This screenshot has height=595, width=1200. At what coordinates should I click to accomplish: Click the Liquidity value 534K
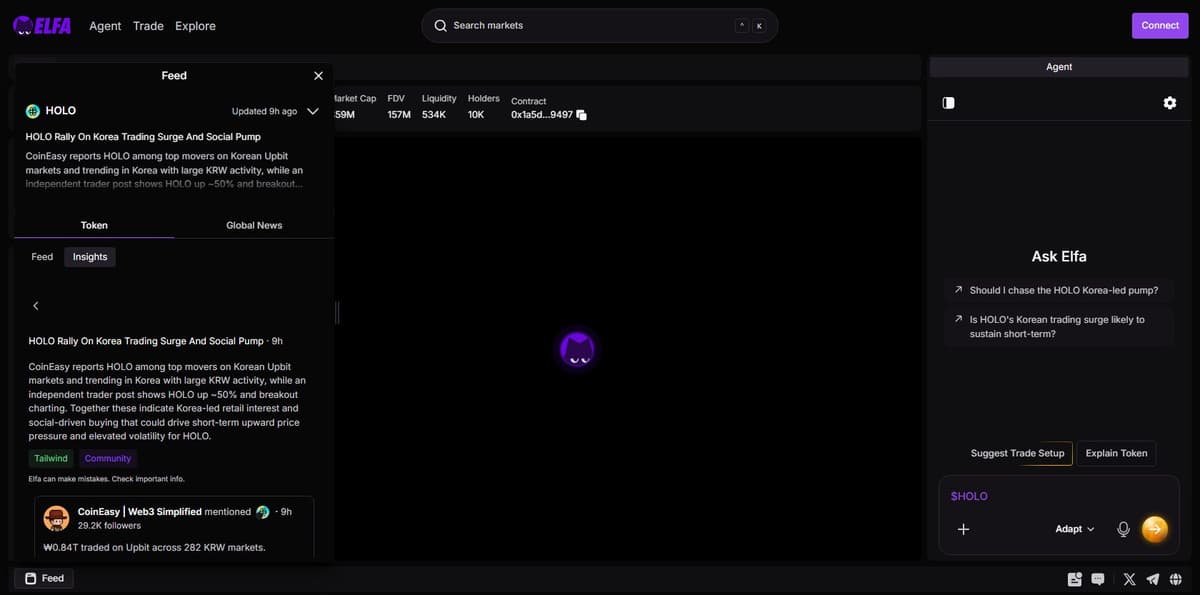tap(434, 115)
